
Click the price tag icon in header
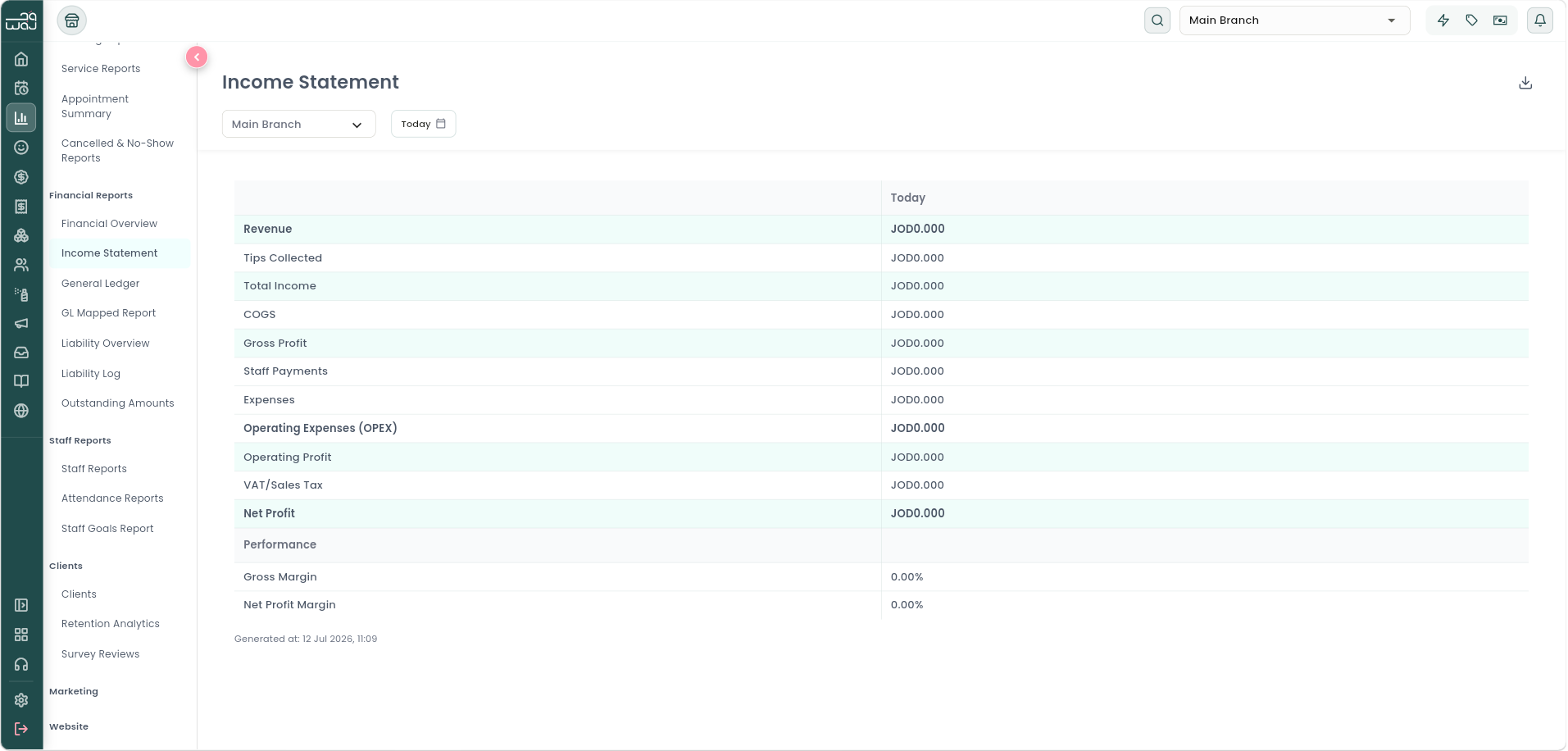tap(1472, 20)
